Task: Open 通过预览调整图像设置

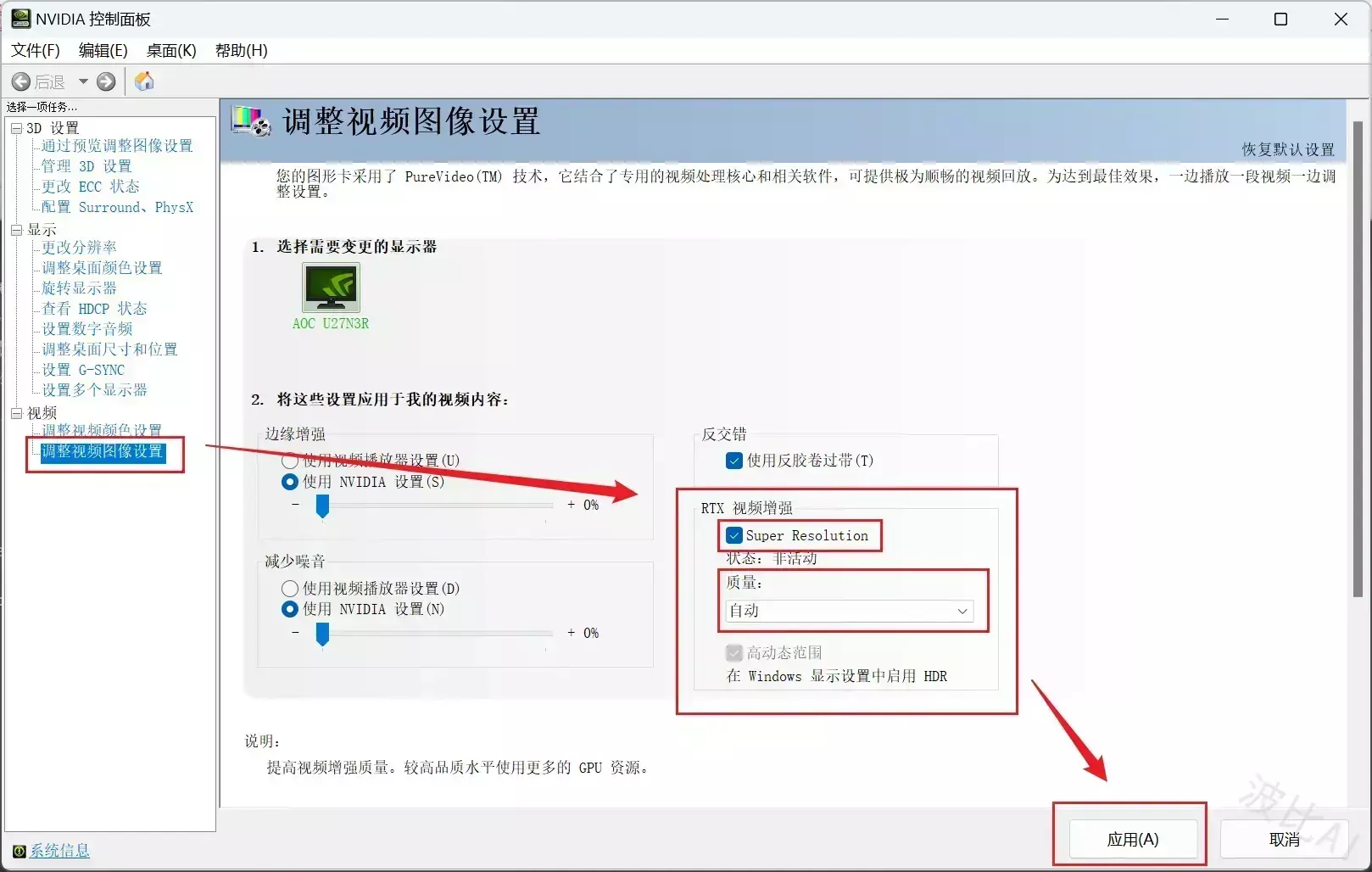Action: (117, 146)
